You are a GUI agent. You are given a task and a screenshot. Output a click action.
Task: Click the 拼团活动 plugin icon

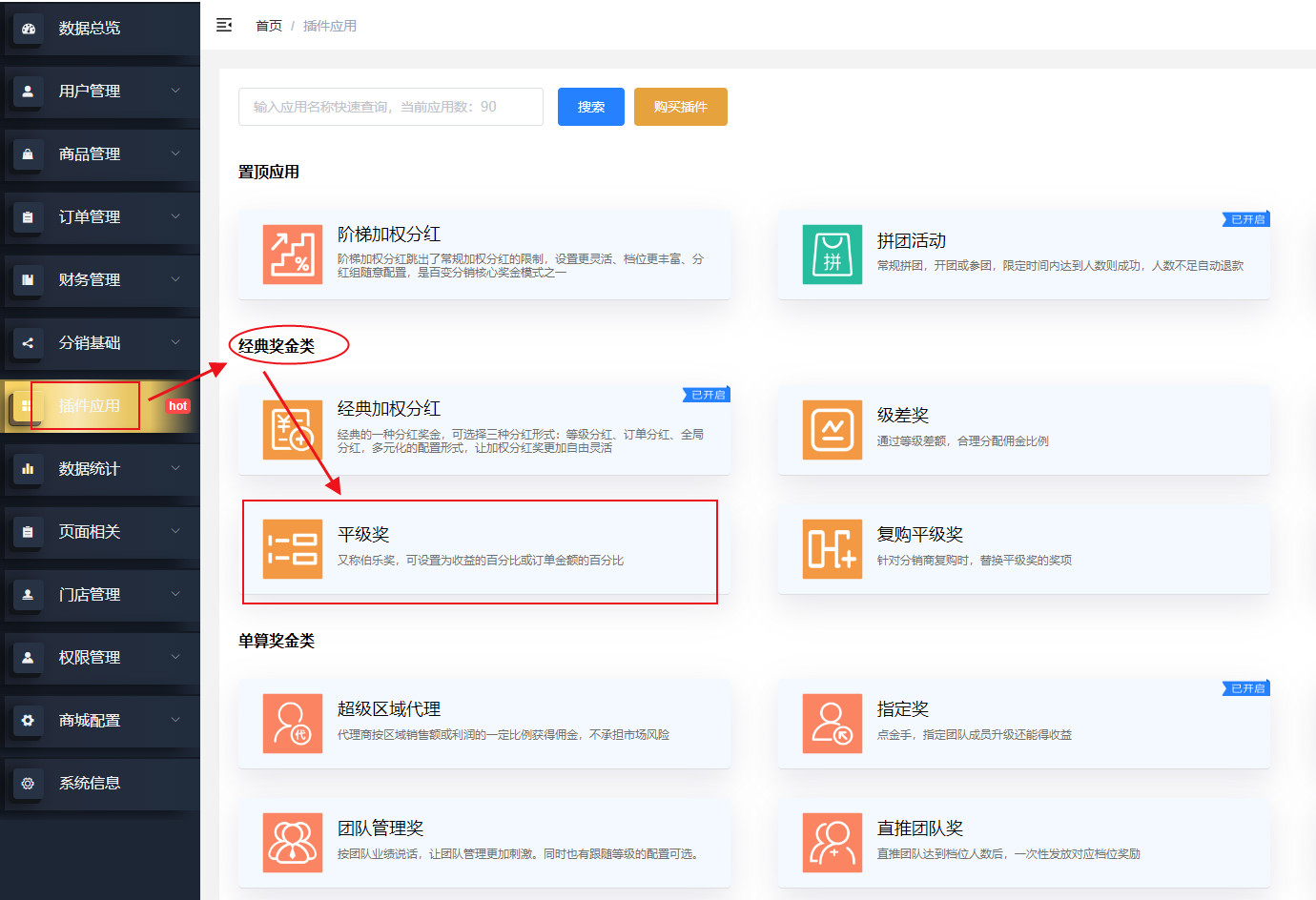coord(832,255)
